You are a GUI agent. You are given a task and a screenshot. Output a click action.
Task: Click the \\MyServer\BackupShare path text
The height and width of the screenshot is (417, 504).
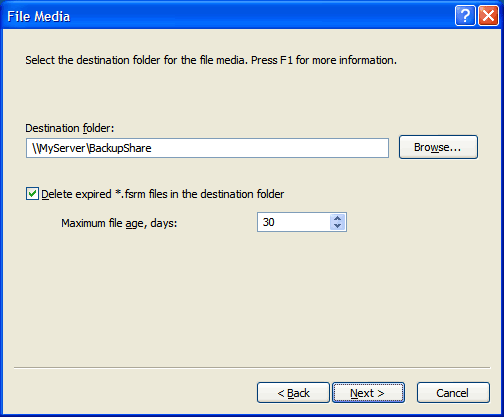92,148
